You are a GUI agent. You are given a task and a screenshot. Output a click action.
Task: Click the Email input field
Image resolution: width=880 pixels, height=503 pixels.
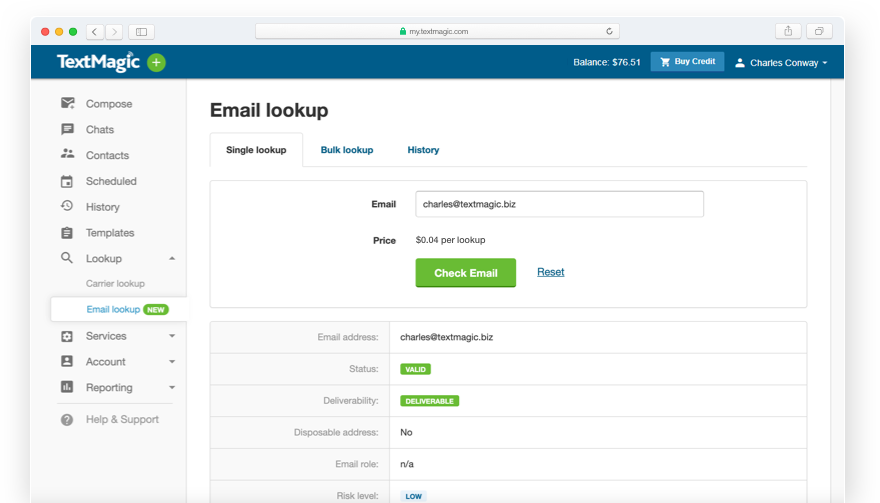[x=559, y=204]
